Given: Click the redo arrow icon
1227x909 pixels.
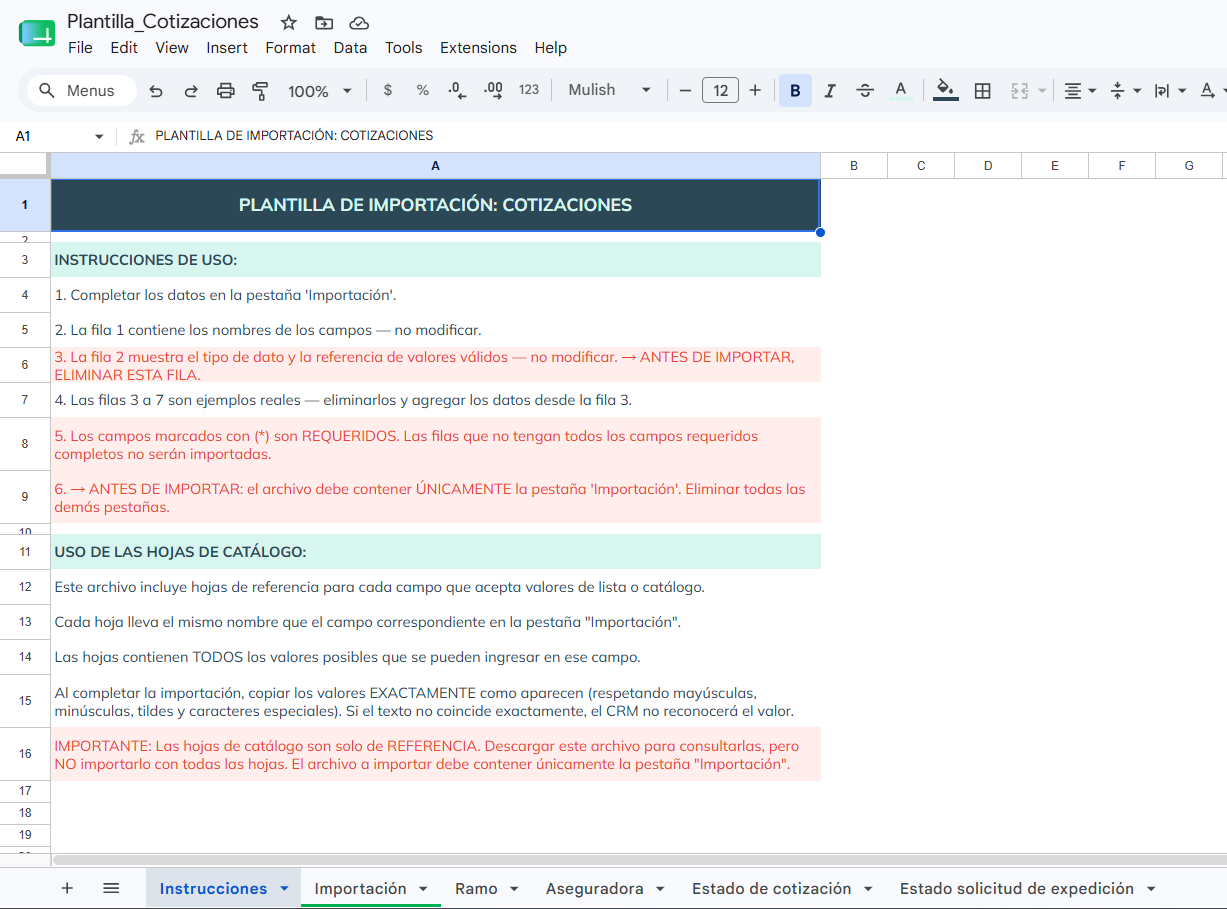Looking at the screenshot, I should [x=191, y=91].
